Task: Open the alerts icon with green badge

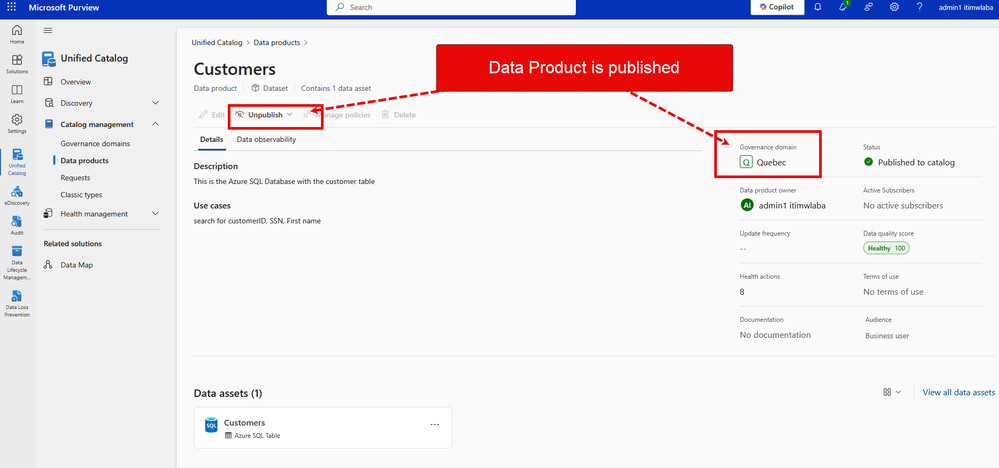Action: 844,7
